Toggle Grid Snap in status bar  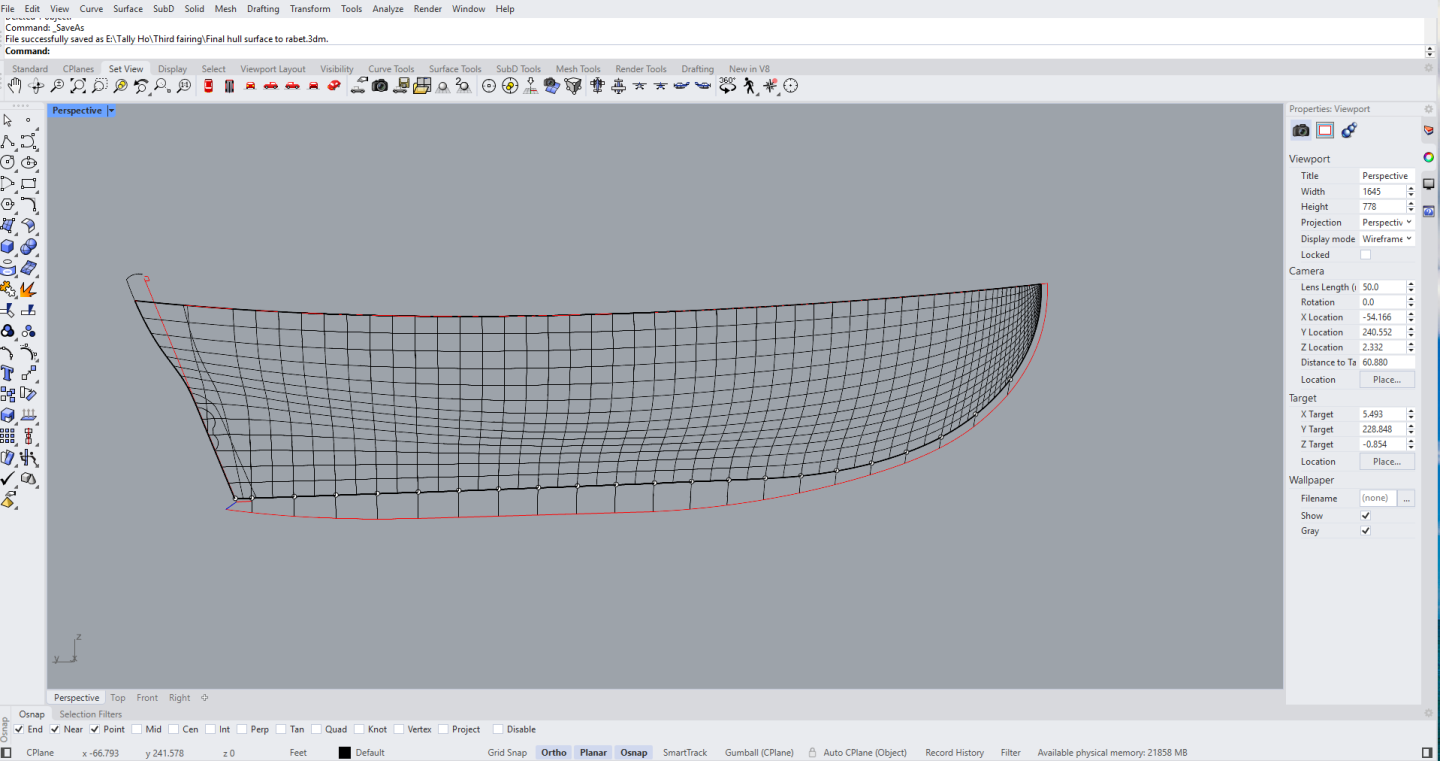pos(507,753)
